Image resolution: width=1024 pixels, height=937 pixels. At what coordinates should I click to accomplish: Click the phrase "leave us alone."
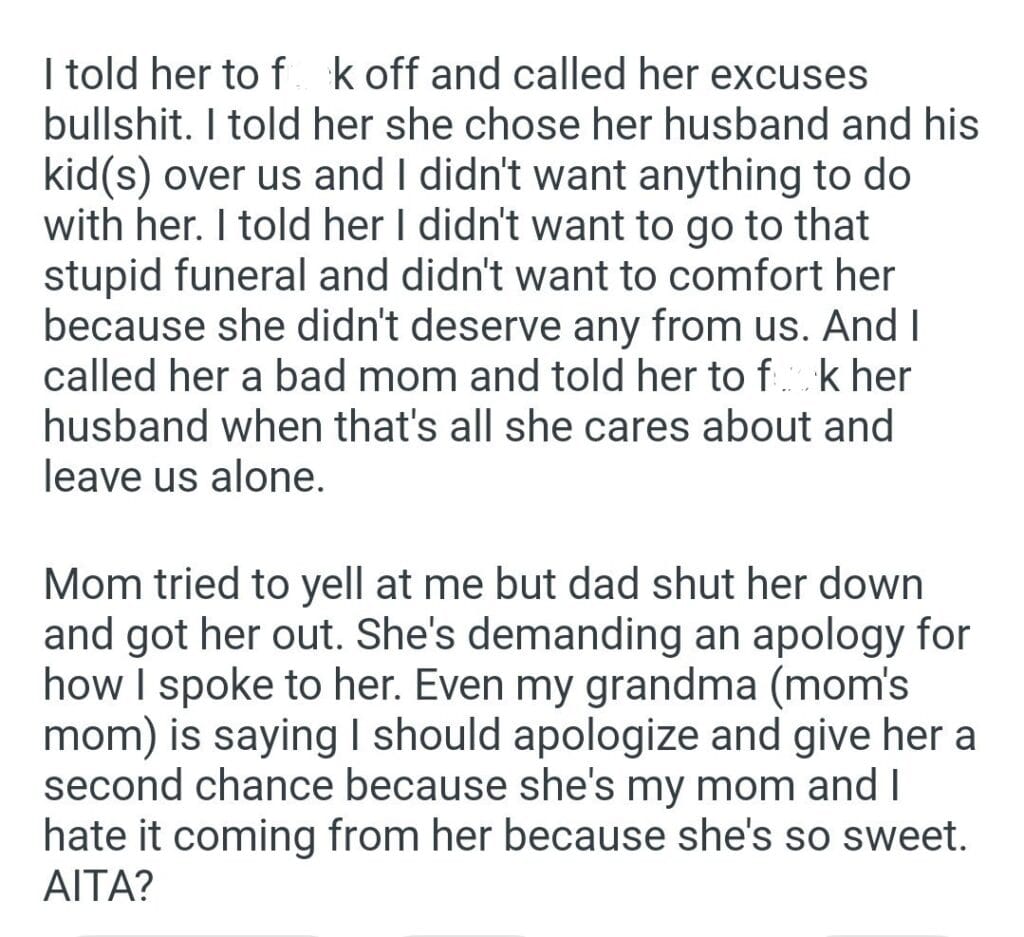185,476
